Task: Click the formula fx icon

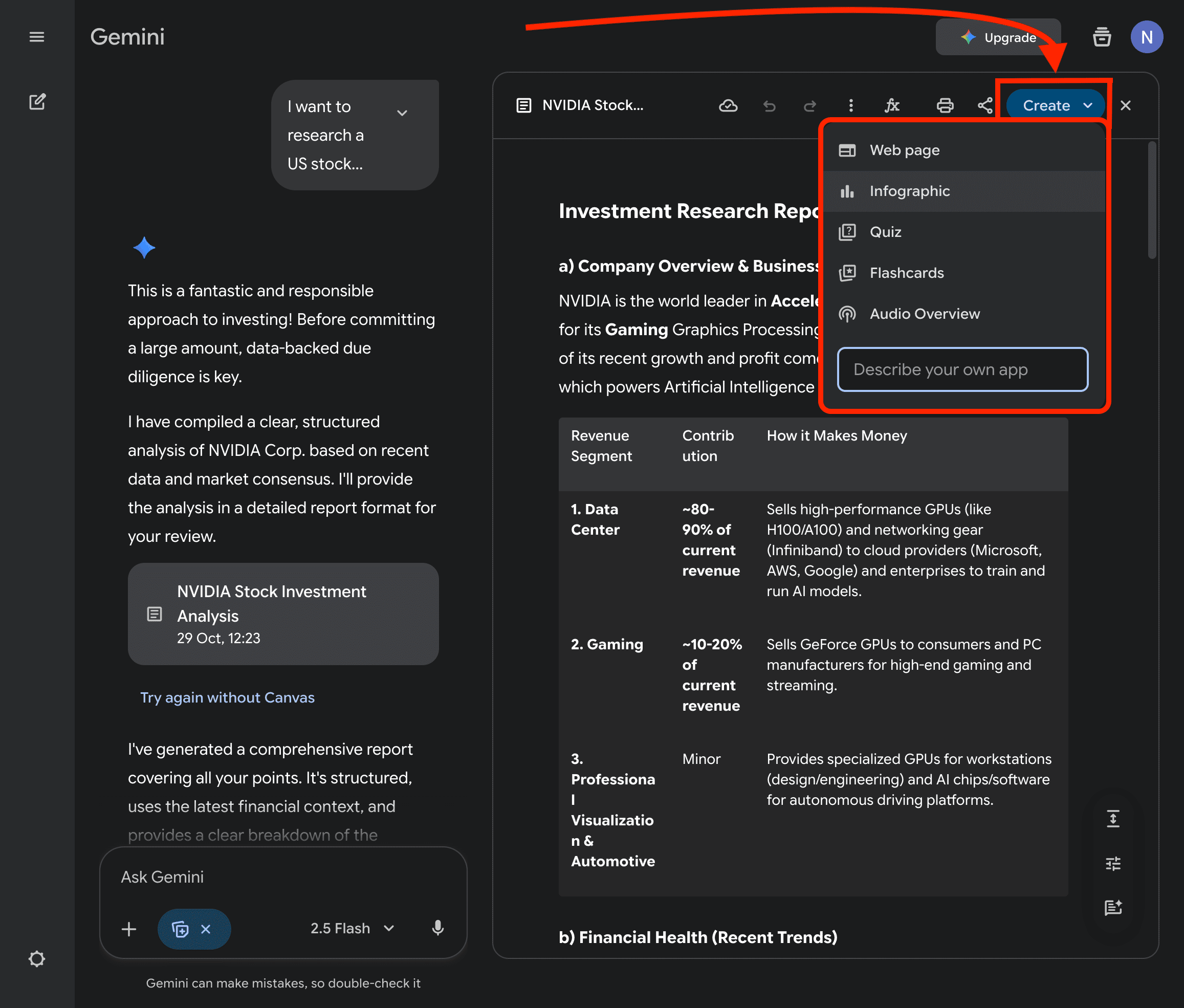Action: 891,106
